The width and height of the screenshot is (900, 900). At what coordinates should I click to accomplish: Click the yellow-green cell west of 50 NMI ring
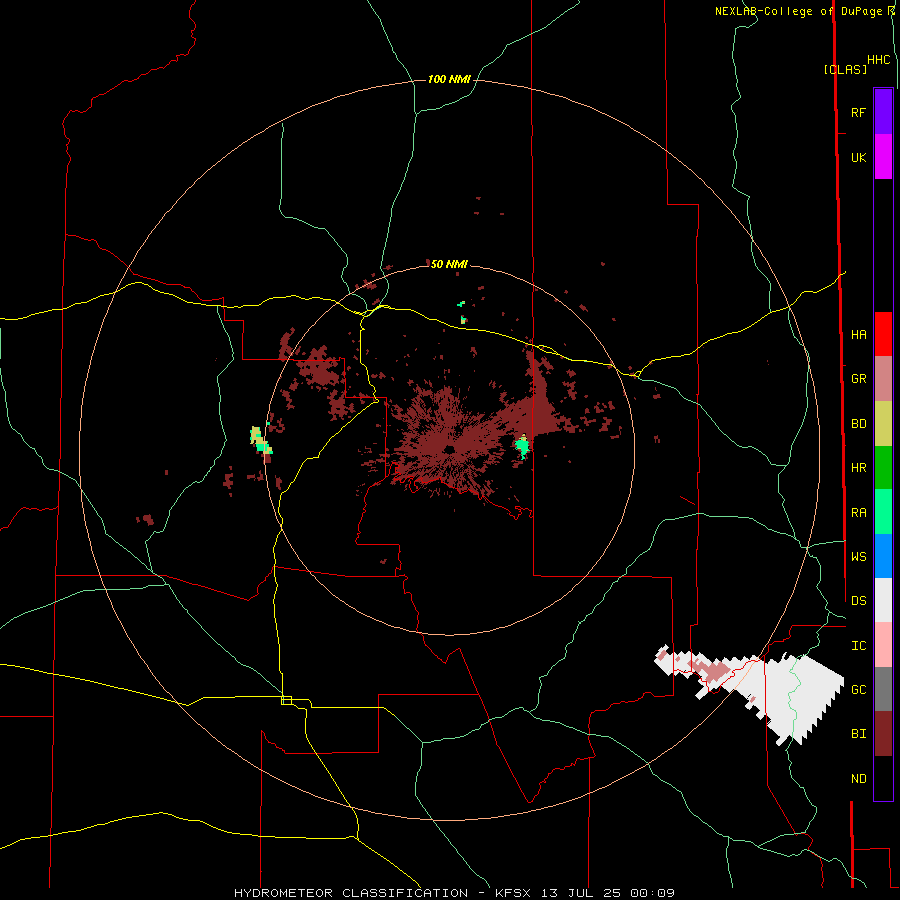pos(261,440)
